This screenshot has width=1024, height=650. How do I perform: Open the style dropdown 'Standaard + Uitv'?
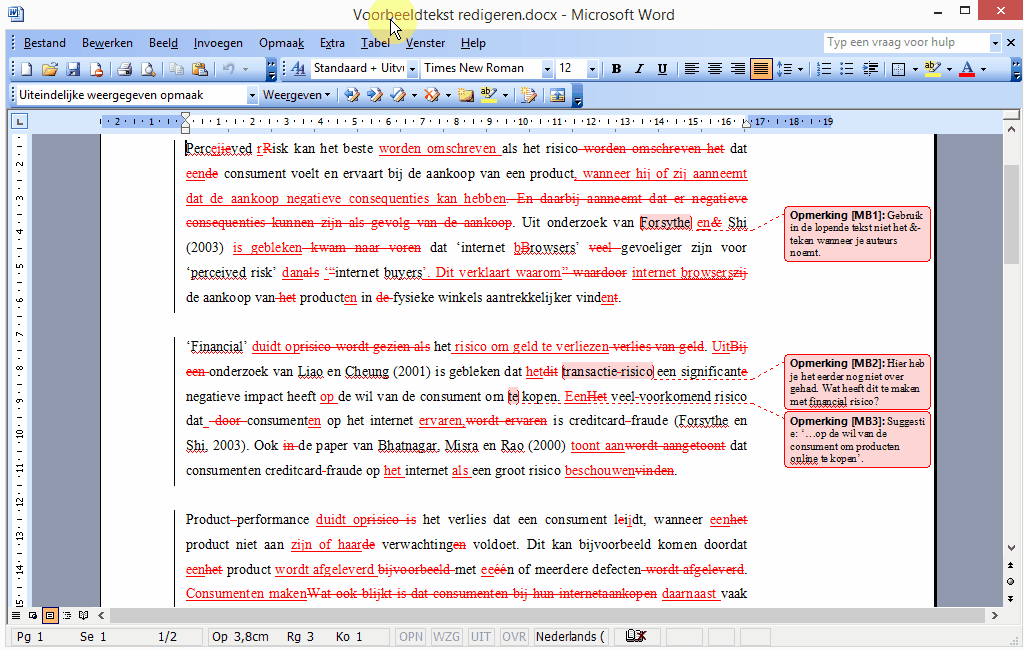click(x=412, y=69)
